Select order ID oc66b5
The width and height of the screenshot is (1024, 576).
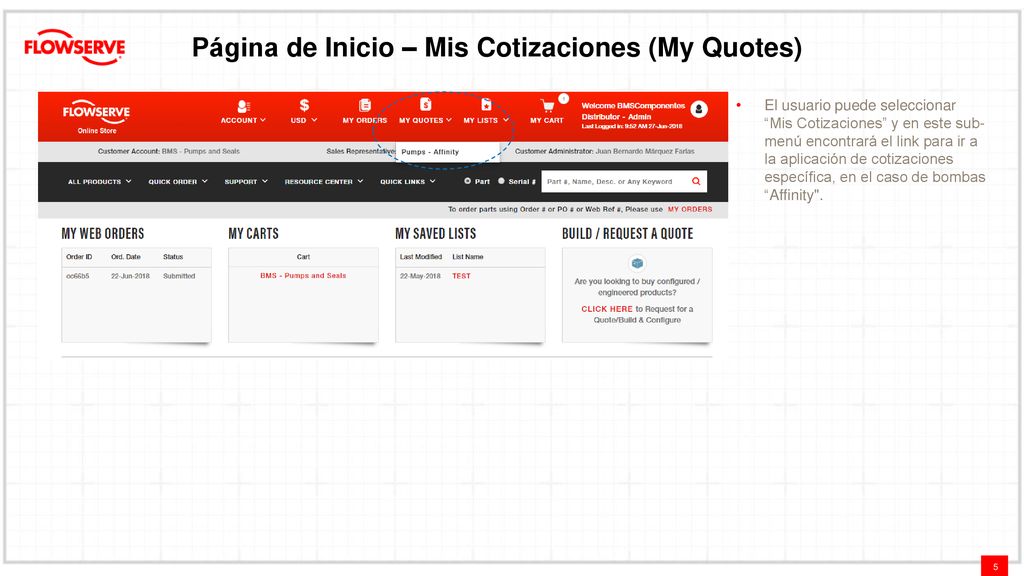[x=78, y=276]
